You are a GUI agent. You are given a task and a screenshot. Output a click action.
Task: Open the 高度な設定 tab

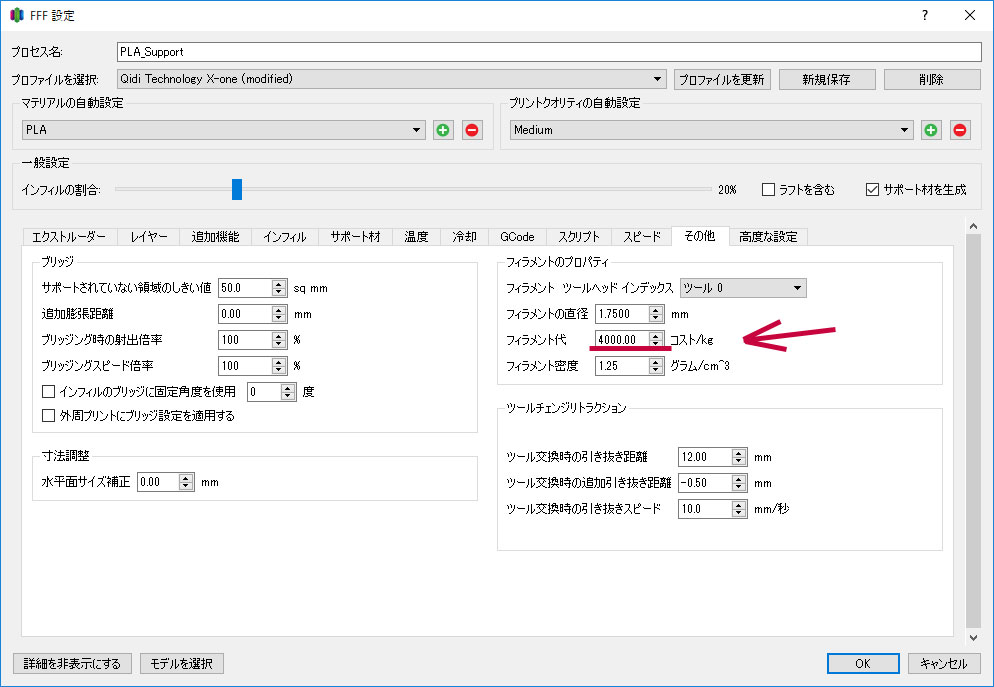(x=768, y=237)
